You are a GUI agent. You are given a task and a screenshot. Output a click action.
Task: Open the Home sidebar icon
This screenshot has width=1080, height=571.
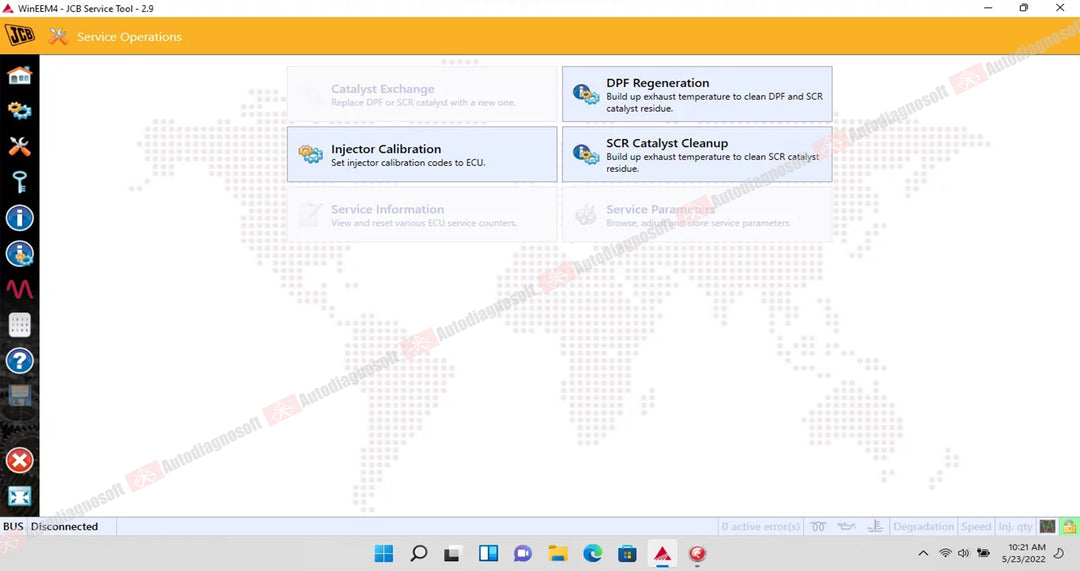(19, 74)
